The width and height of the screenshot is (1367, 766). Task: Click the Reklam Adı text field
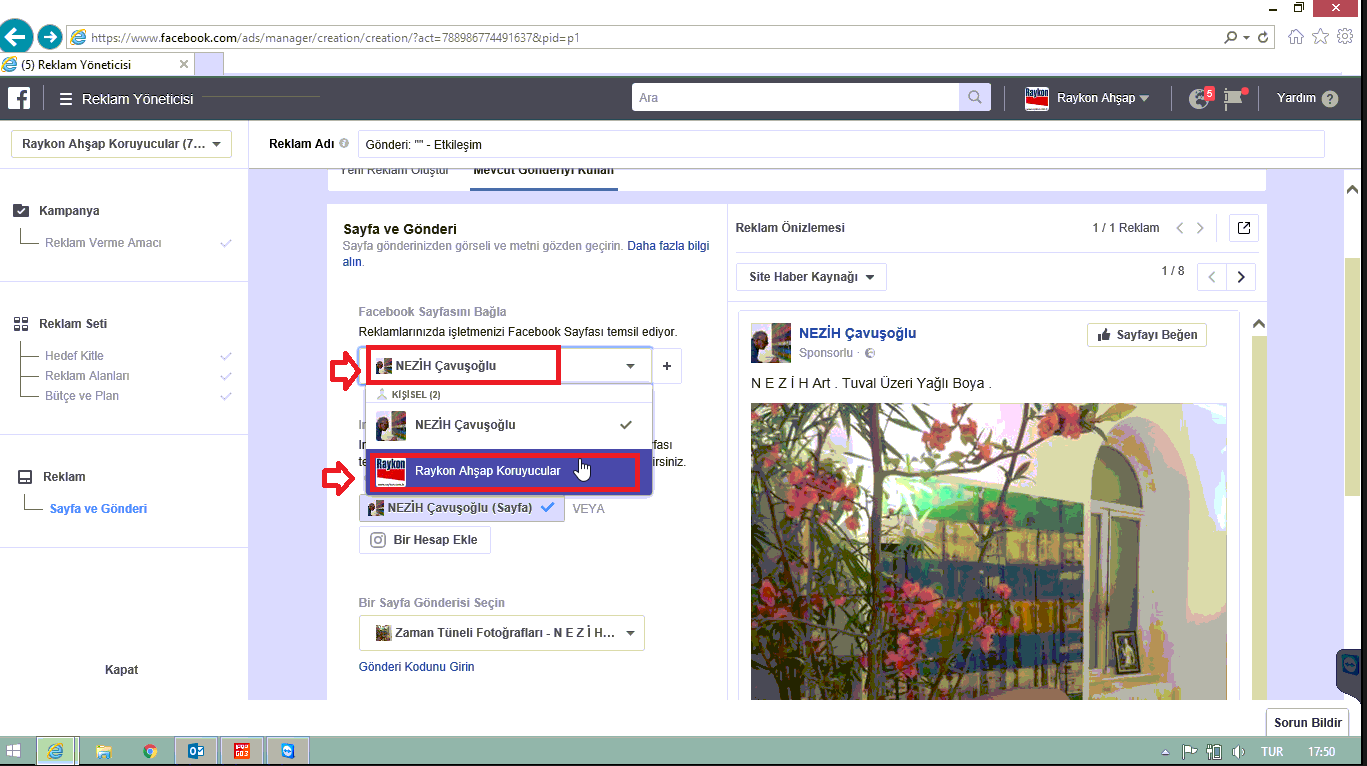(x=840, y=144)
